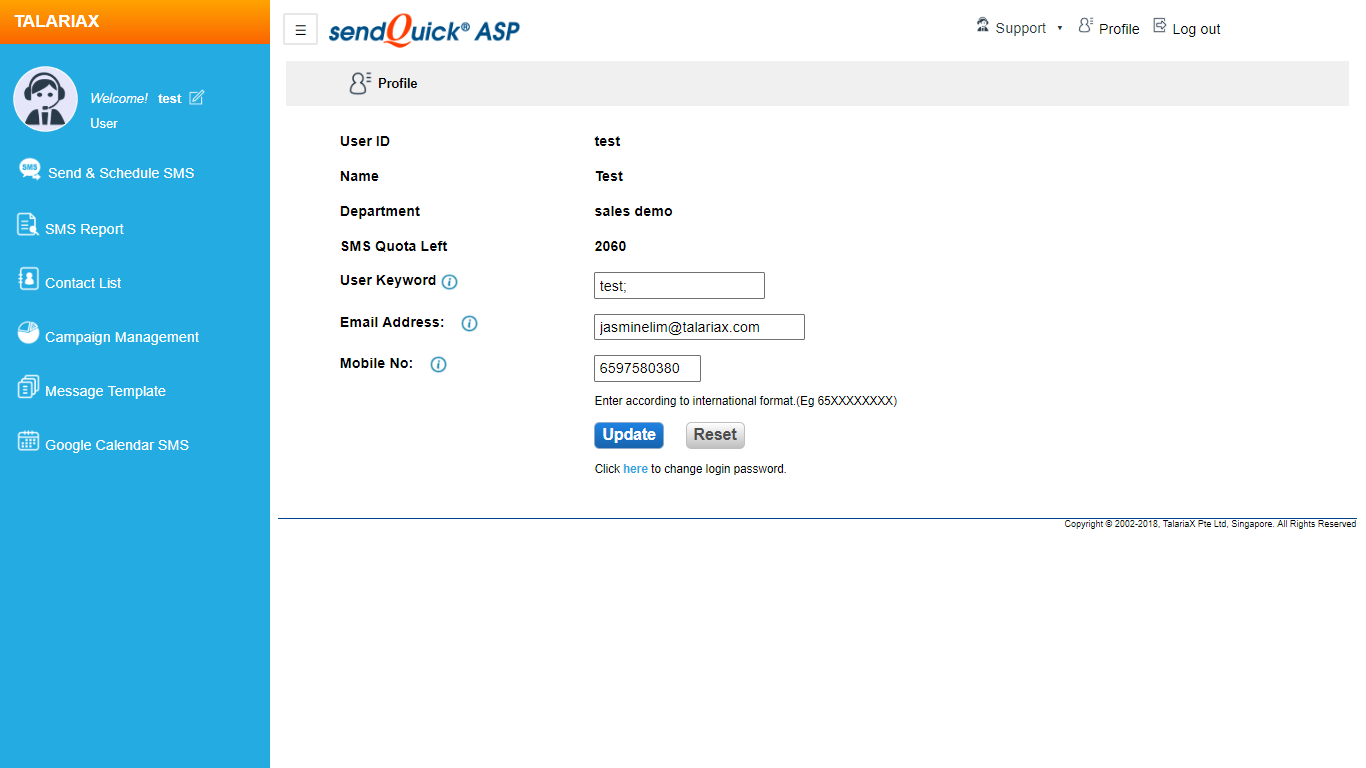Click the SMS Quota Left value 2060
Viewport: 1366px width, 768px height.
coord(610,246)
